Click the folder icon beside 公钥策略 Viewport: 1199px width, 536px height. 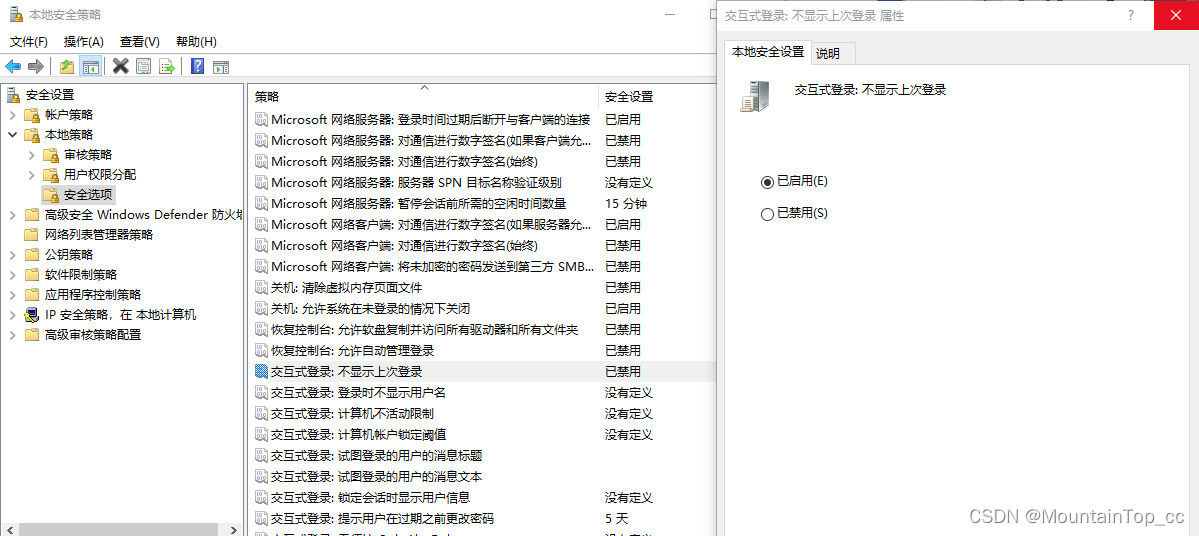(31, 255)
